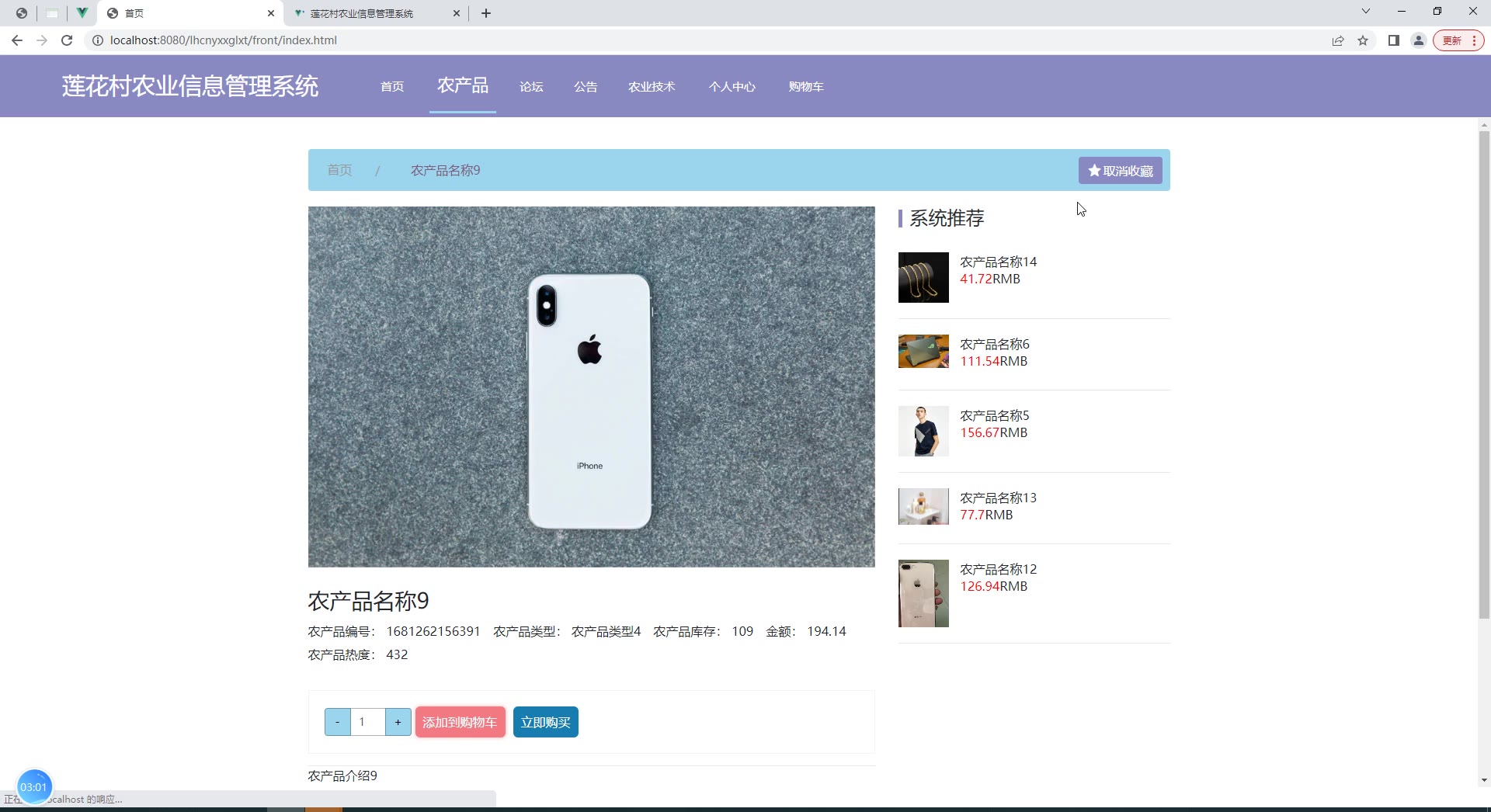Click price text 156.67RMB

993,433
